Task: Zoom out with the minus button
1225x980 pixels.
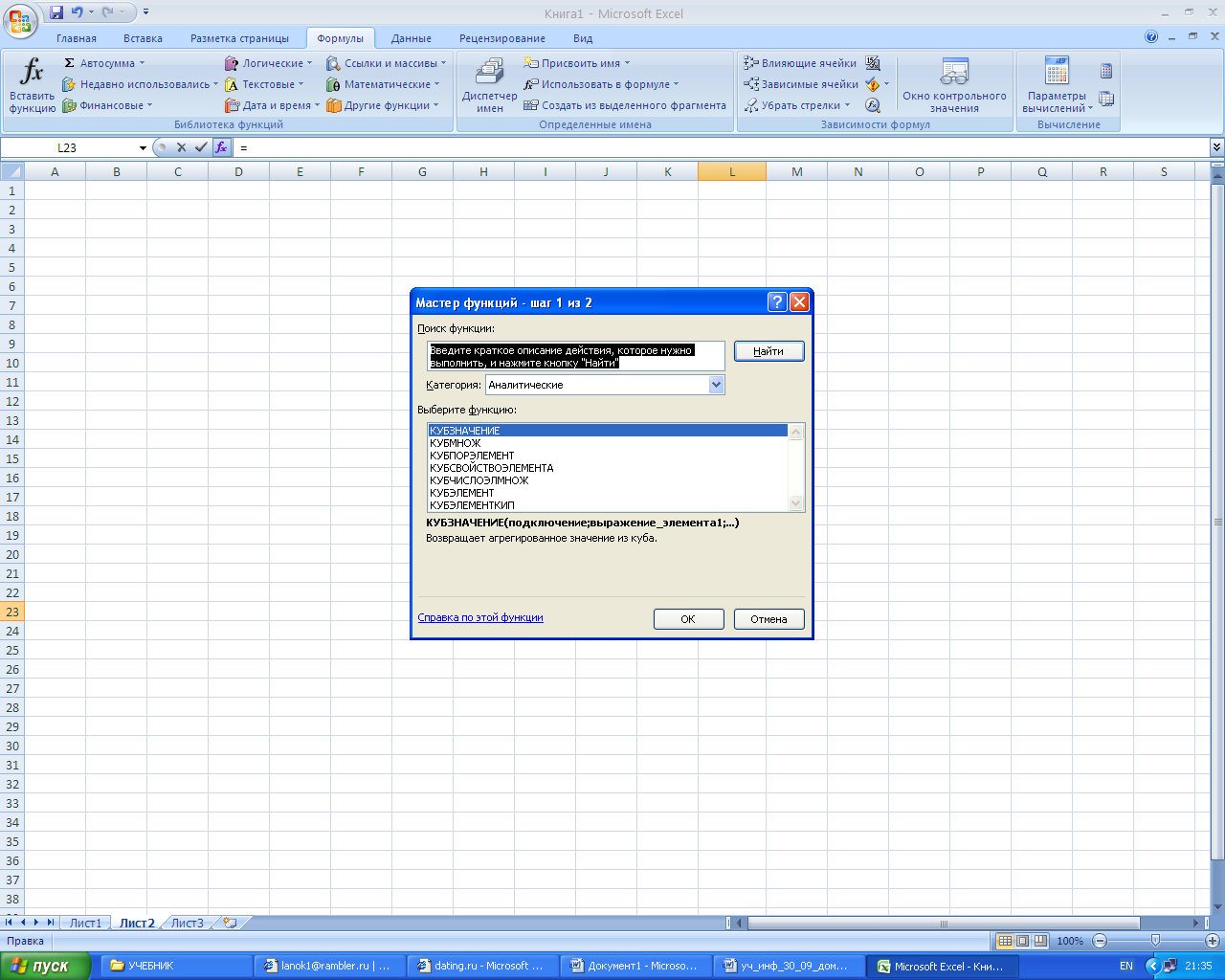Action: 1100,941
